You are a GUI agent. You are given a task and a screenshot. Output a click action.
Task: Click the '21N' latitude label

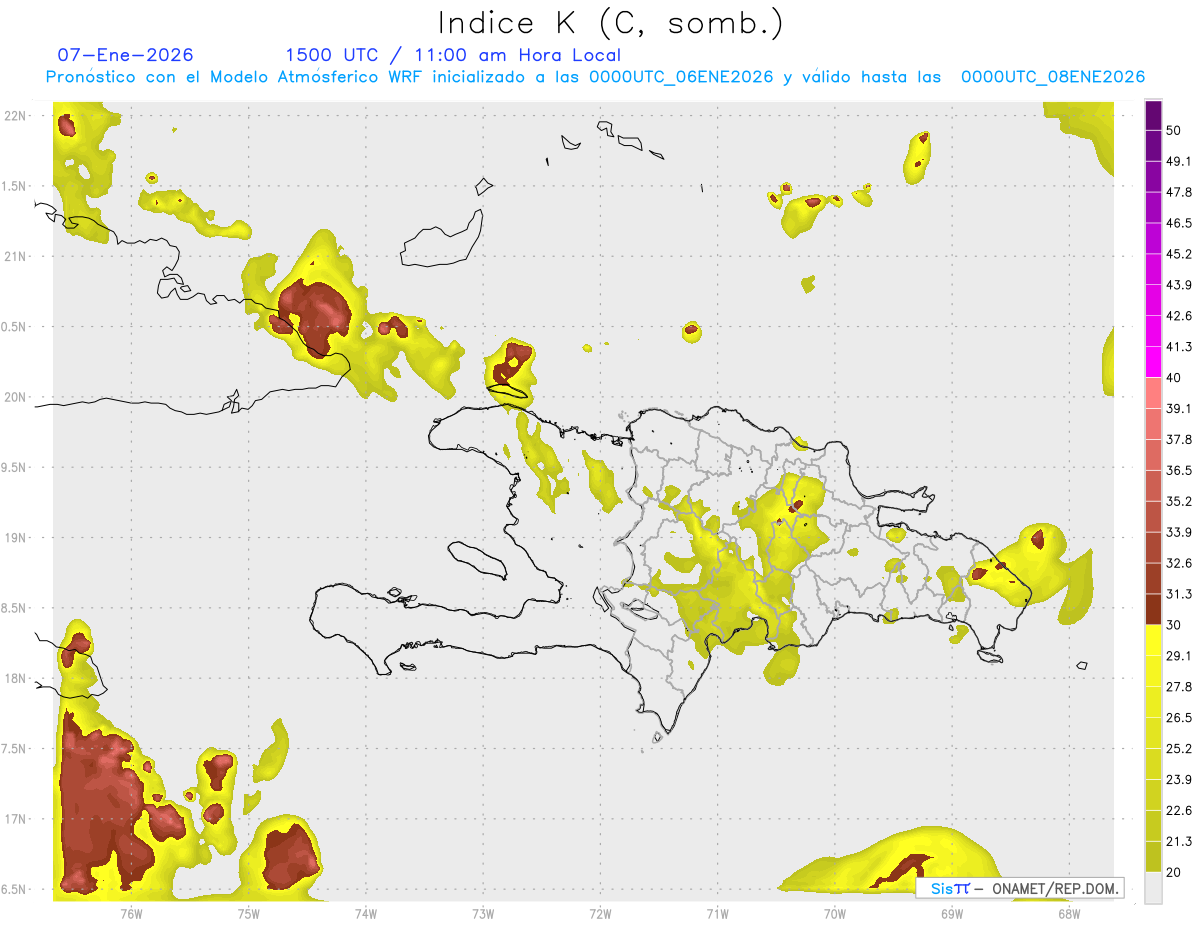pos(15,257)
